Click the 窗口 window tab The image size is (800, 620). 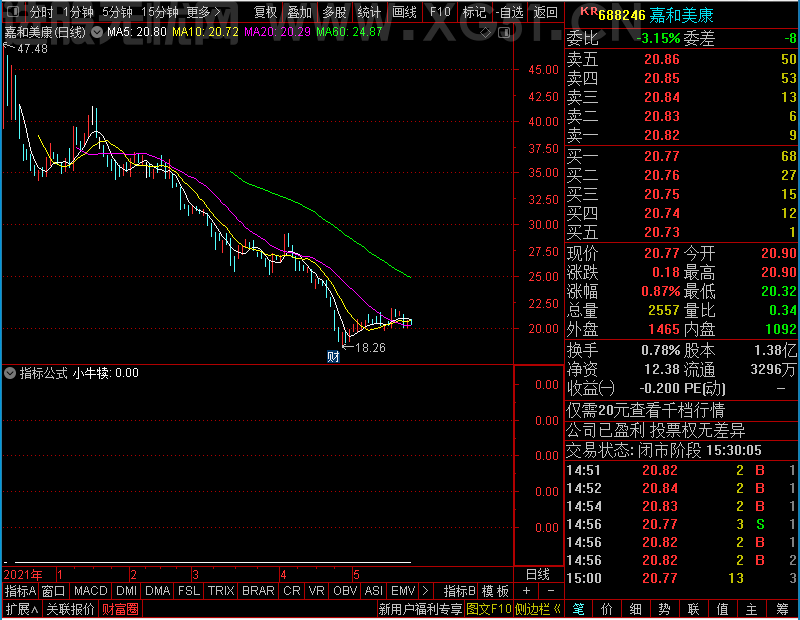[x=53, y=591]
